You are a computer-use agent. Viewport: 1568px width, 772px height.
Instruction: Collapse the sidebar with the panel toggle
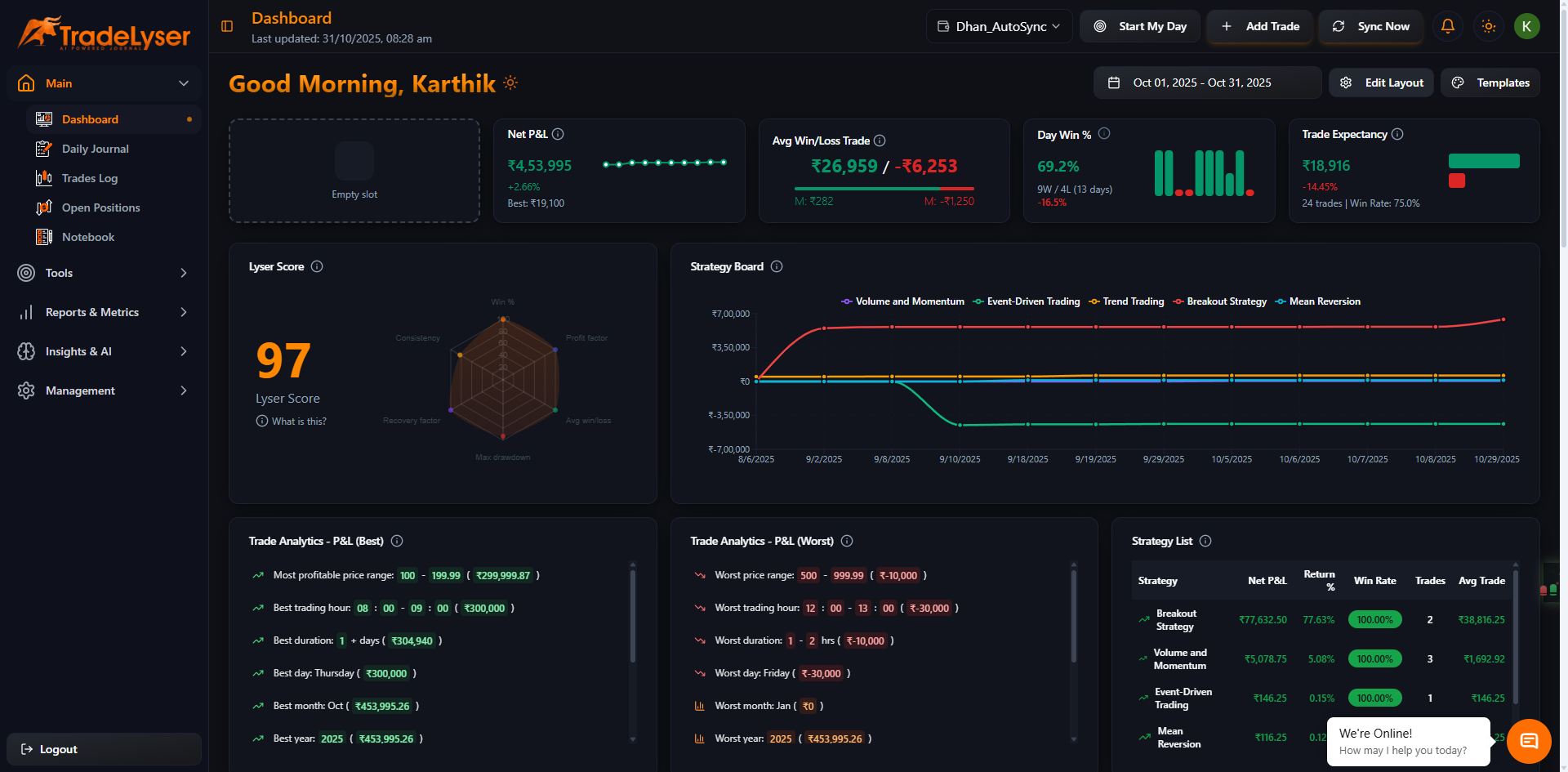point(225,25)
